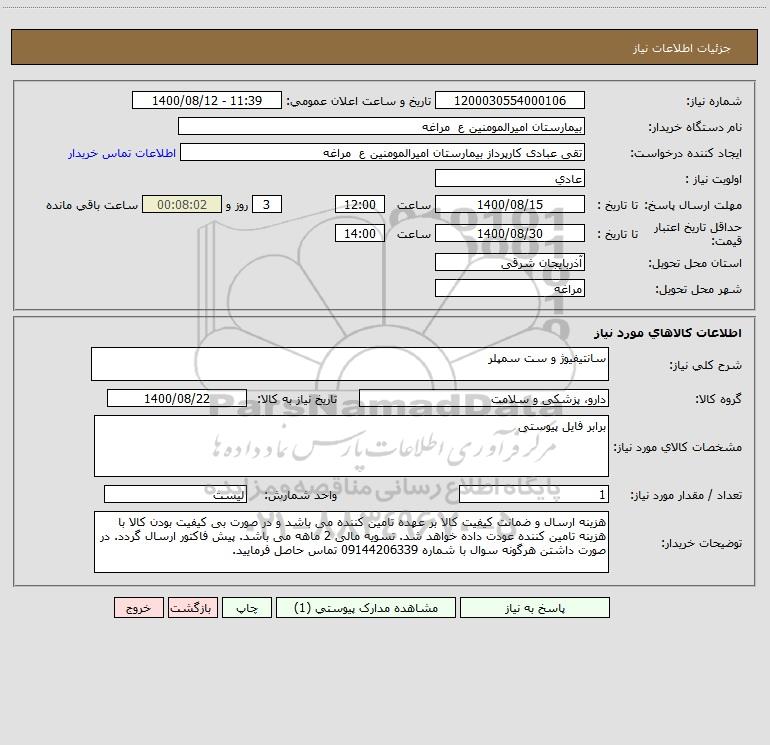Click the label 'مشخصات کالای مورد نیاز:'

[x=678, y=447]
